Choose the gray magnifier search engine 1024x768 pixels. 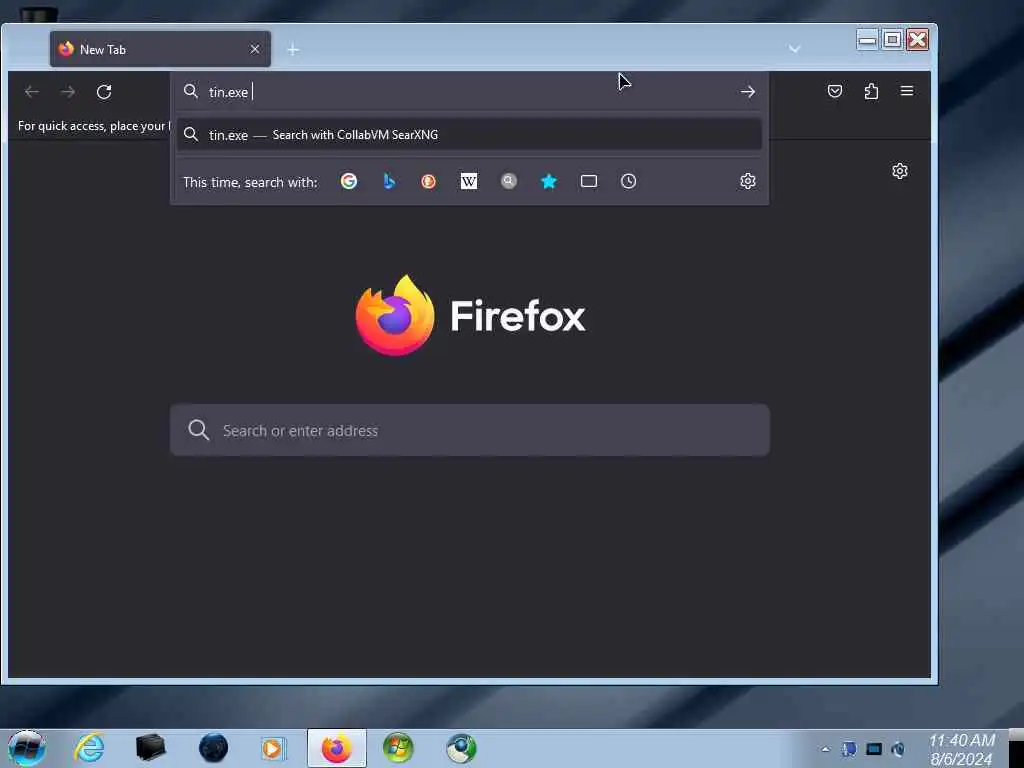[x=509, y=181]
